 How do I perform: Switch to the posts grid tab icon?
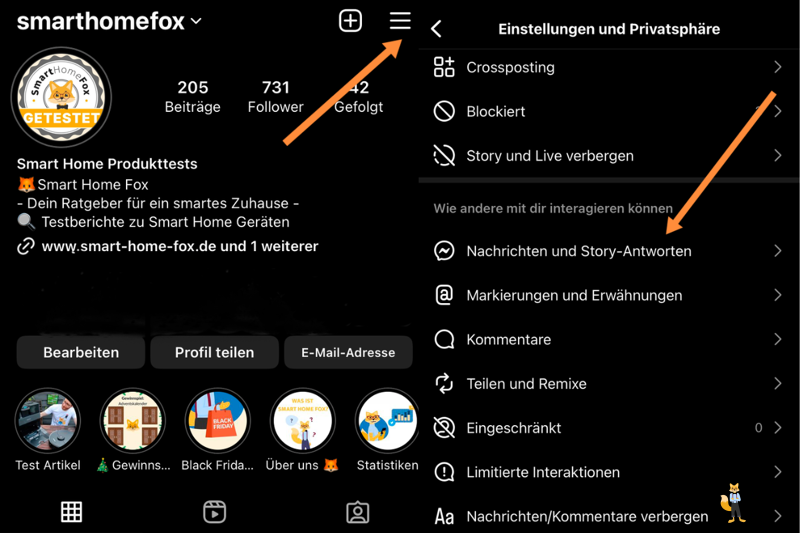71,512
